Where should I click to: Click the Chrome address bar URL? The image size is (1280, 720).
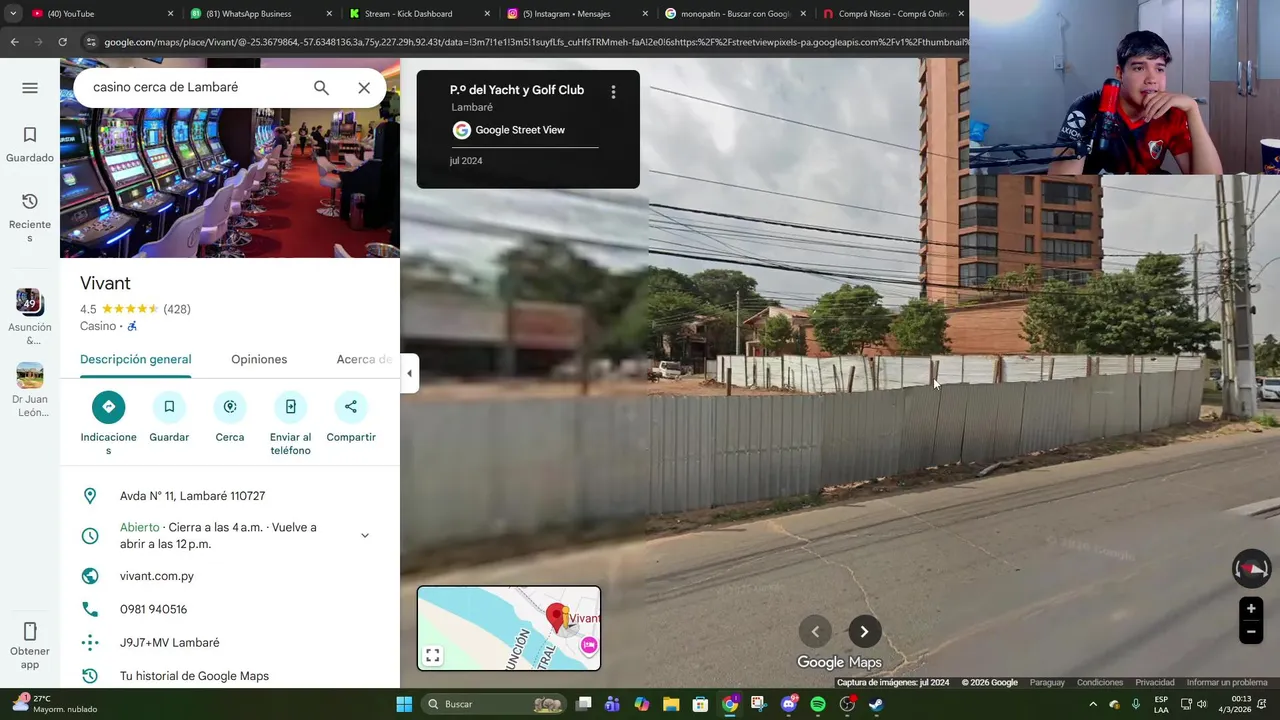pyautogui.click(x=535, y=42)
